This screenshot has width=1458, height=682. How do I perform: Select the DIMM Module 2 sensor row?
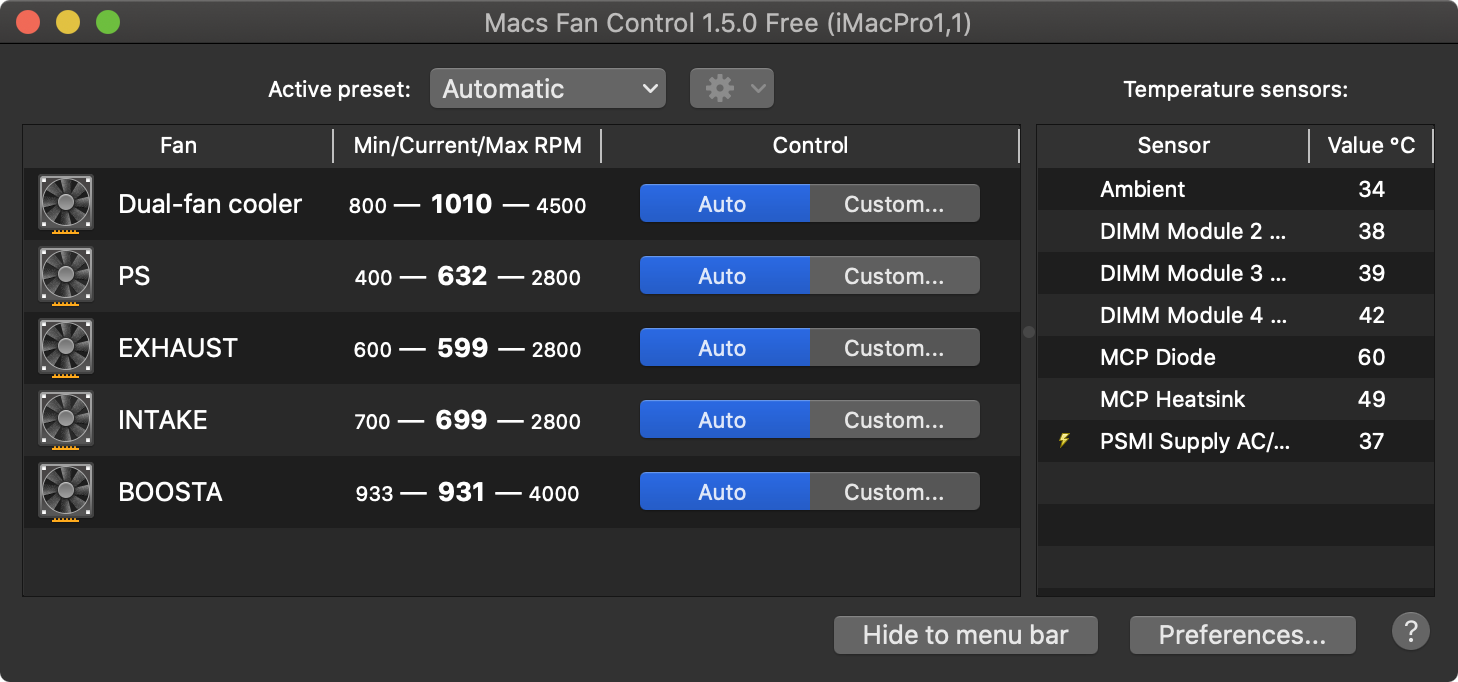(x=1235, y=231)
